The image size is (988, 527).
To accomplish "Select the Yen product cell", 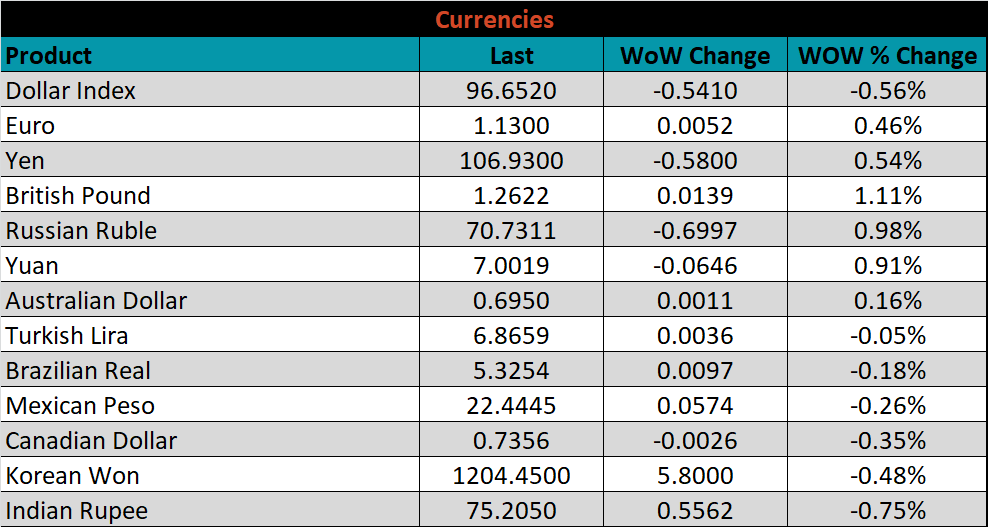I will (x=26, y=161).
